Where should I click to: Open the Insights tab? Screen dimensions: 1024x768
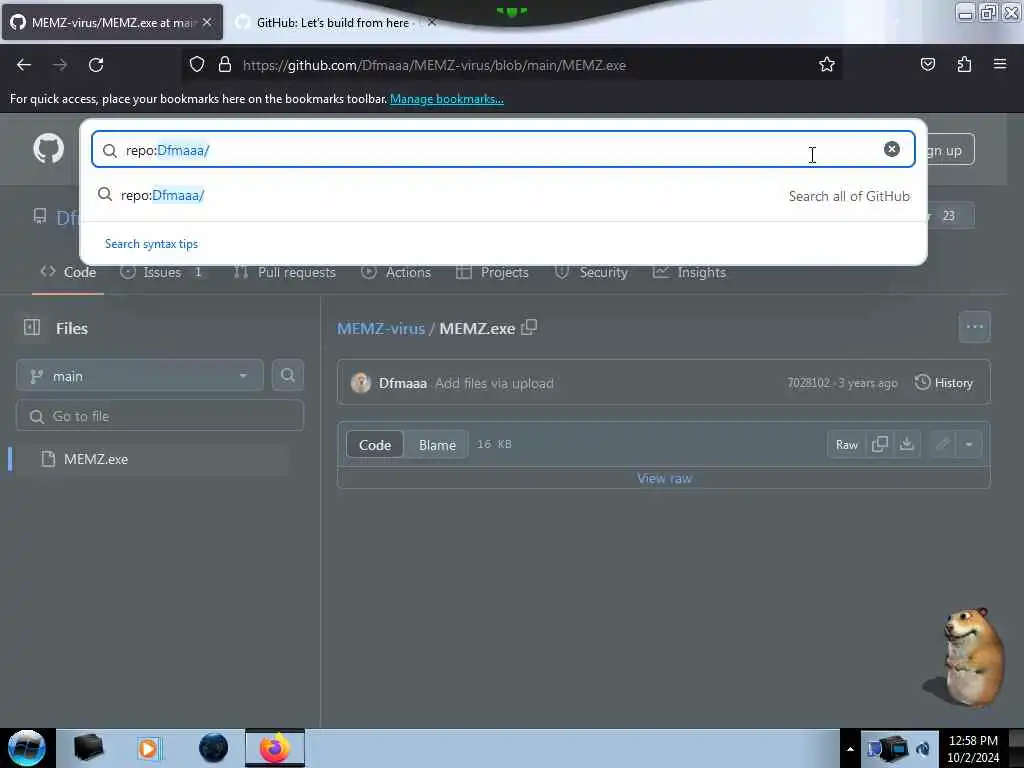pyautogui.click(x=690, y=272)
